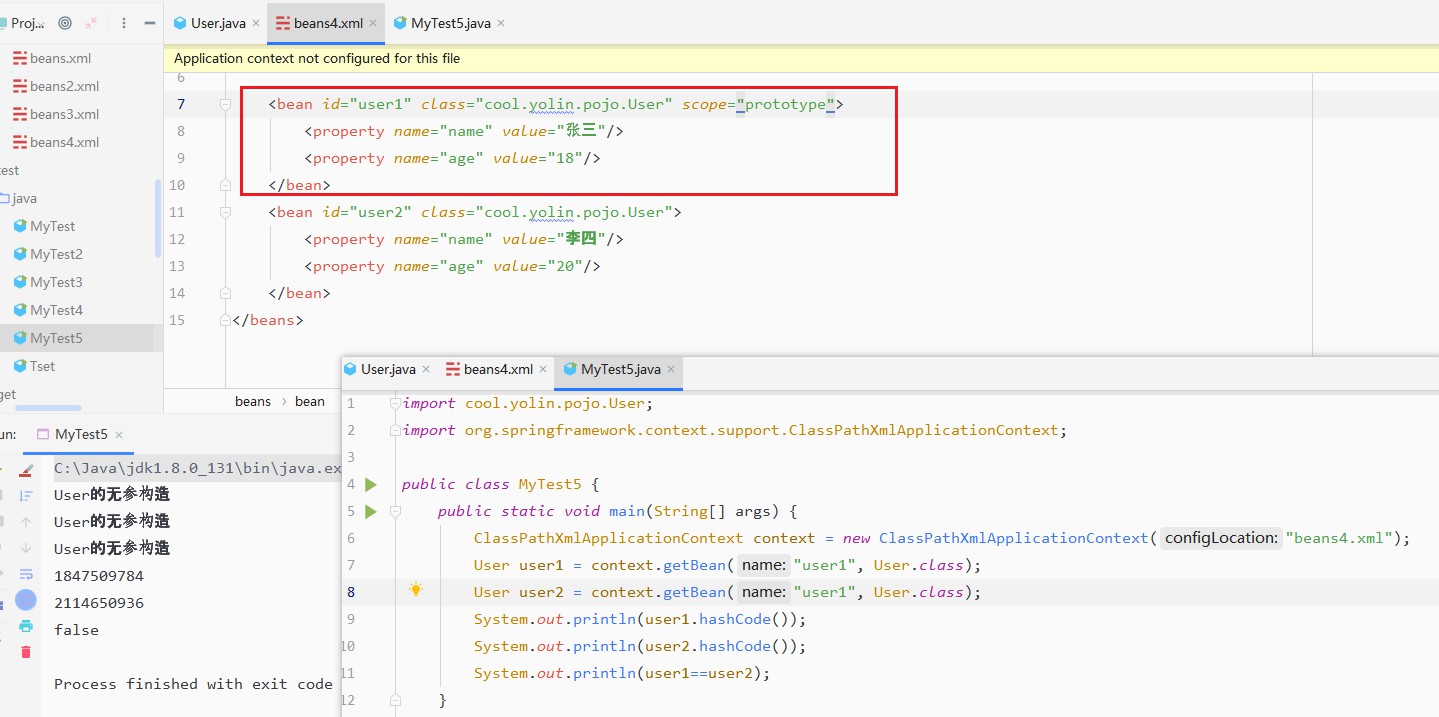Viewport: 1439px width, 717px height.
Task: Close the User.java tab in lower editor
Action: [x=426, y=369]
